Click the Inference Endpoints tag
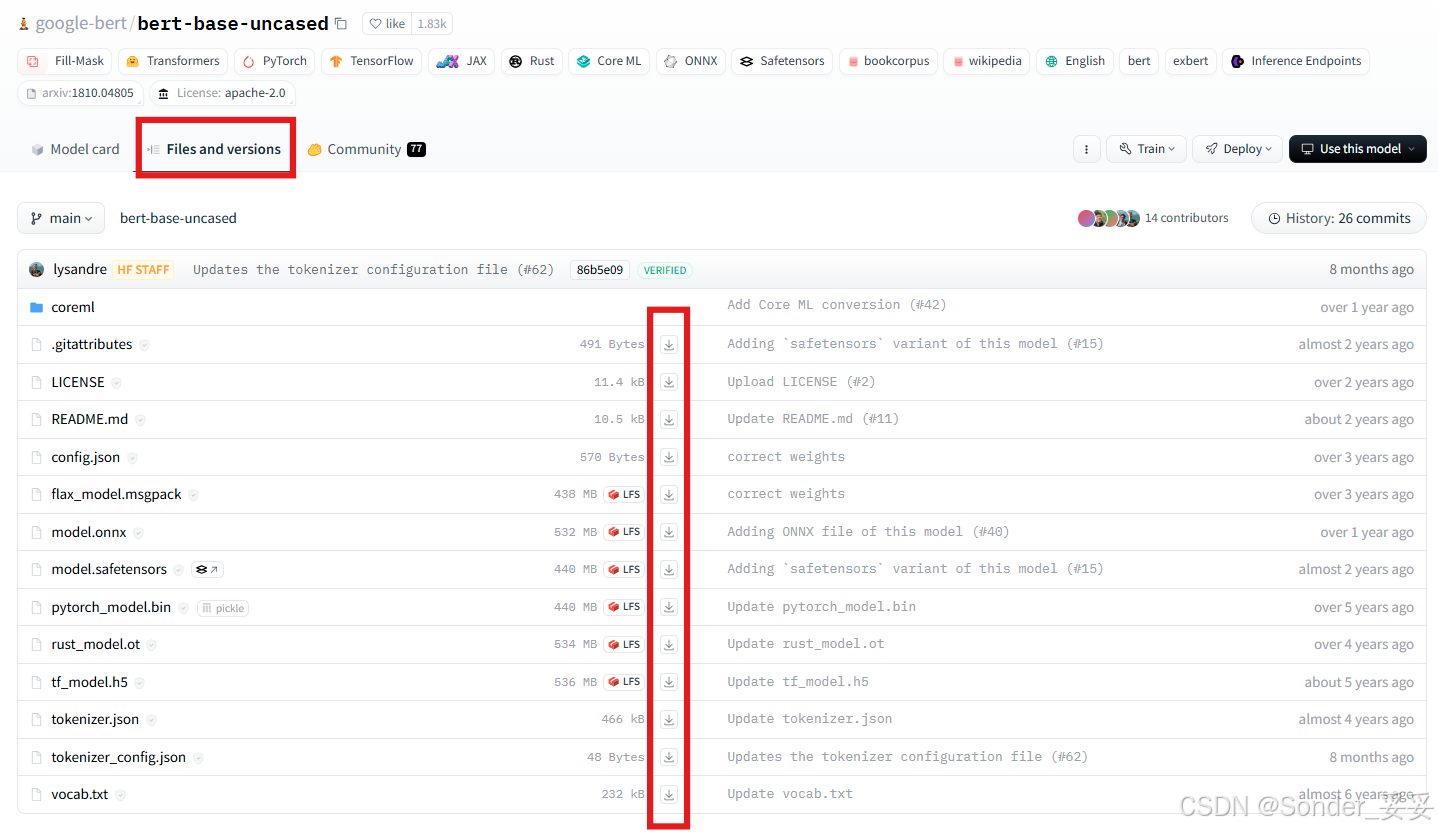This screenshot has width=1438, height=832. (x=1296, y=61)
